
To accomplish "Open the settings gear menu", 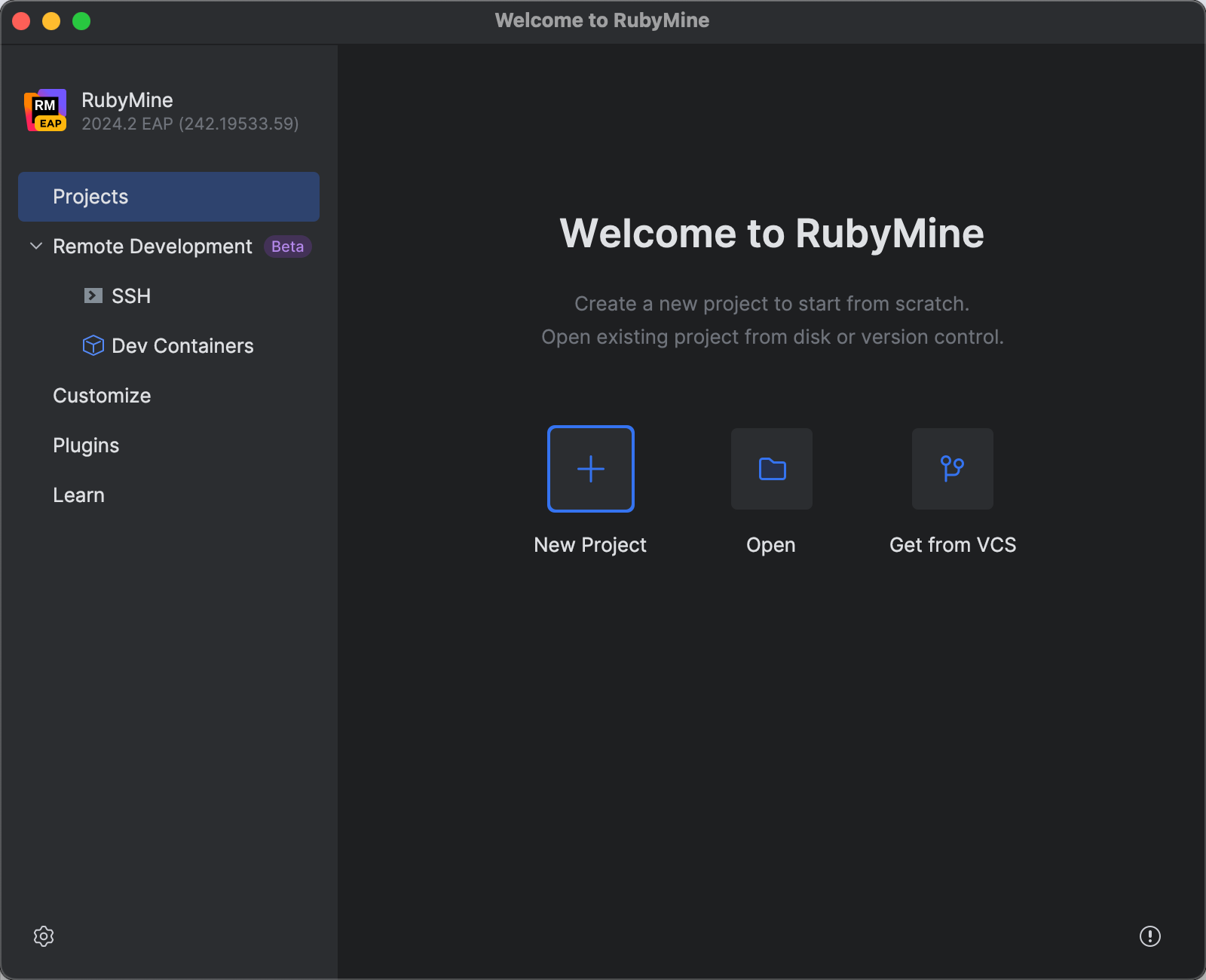I will point(44,936).
